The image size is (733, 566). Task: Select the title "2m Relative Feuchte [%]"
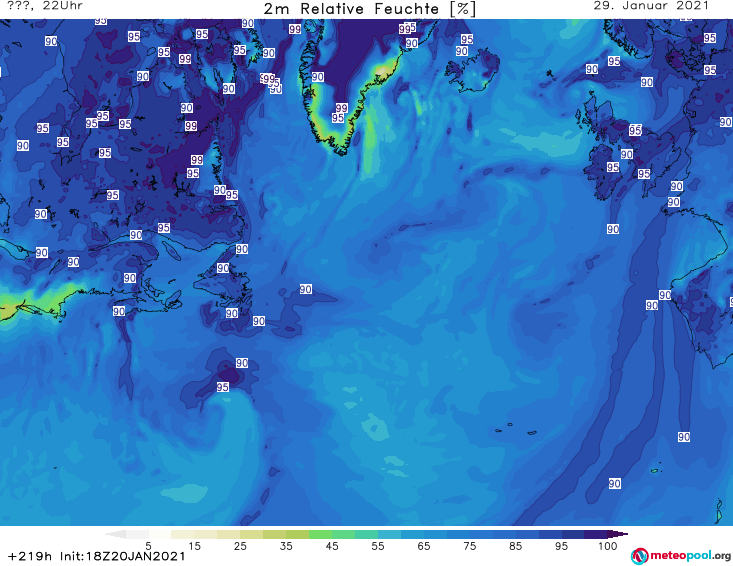[x=370, y=9]
